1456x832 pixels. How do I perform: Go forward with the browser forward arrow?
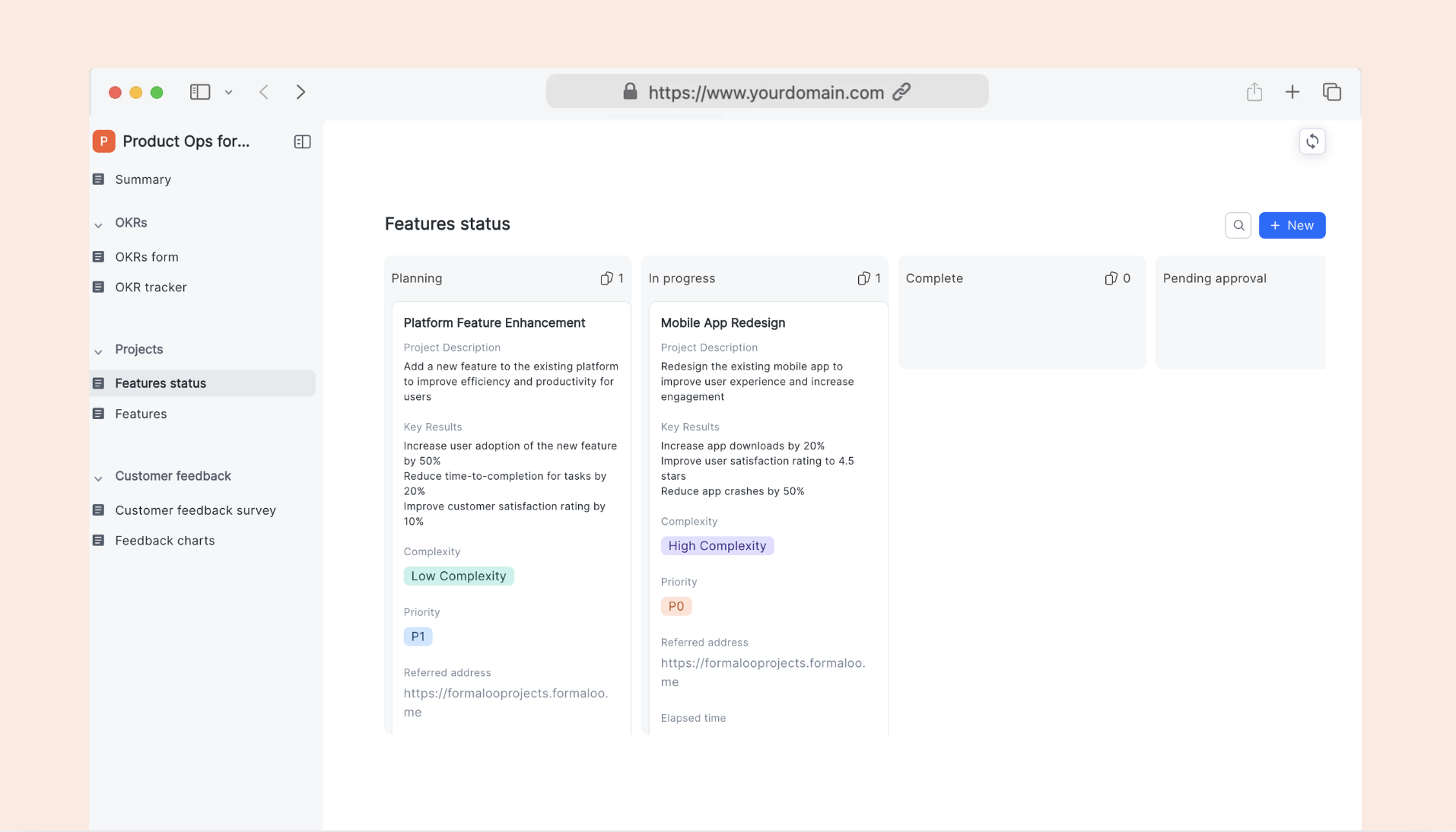coord(300,92)
